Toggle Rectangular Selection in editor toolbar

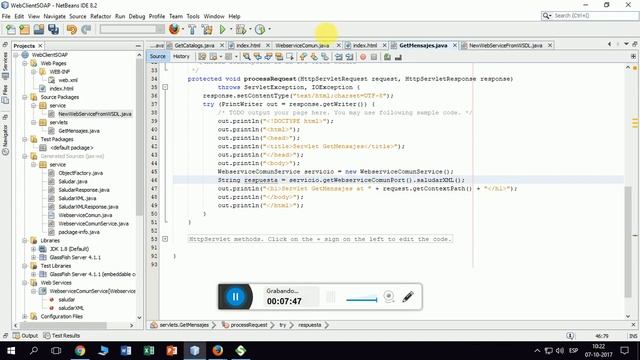(290, 57)
